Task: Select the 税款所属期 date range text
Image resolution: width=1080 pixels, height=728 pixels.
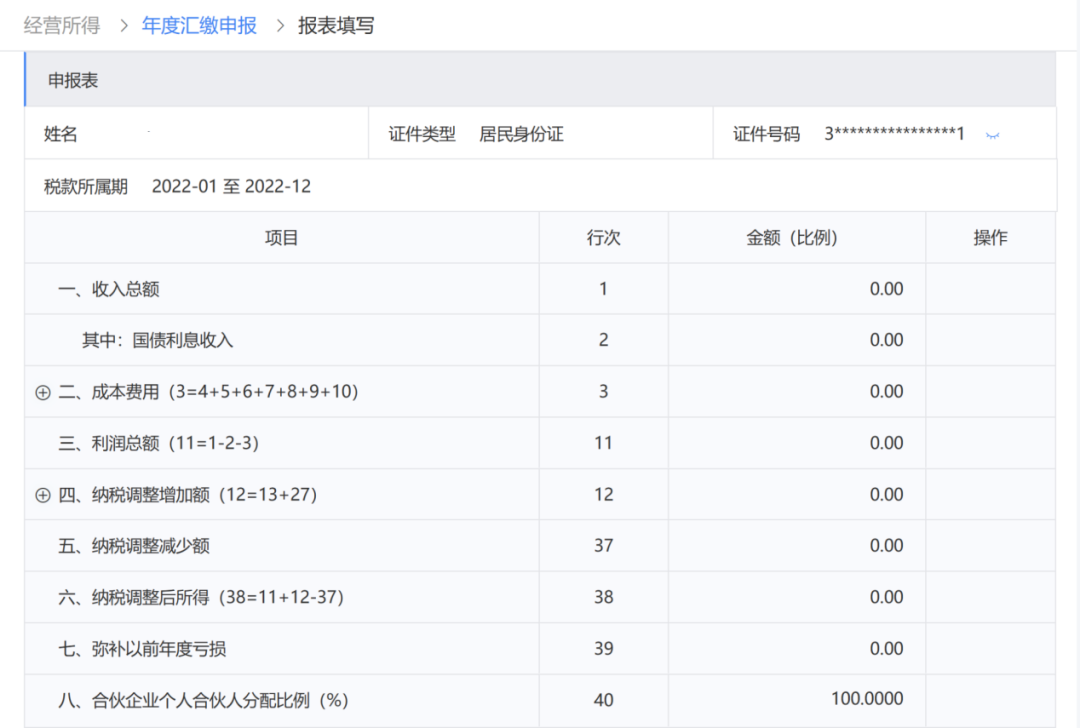Action: click(x=231, y=187)
